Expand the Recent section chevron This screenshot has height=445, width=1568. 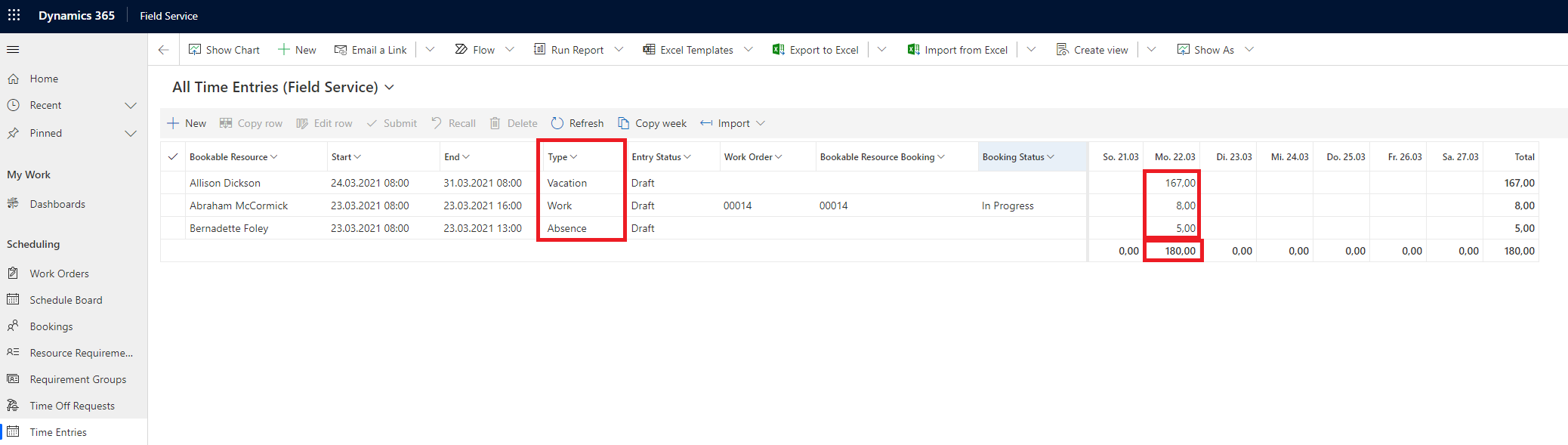coord(131,106)
